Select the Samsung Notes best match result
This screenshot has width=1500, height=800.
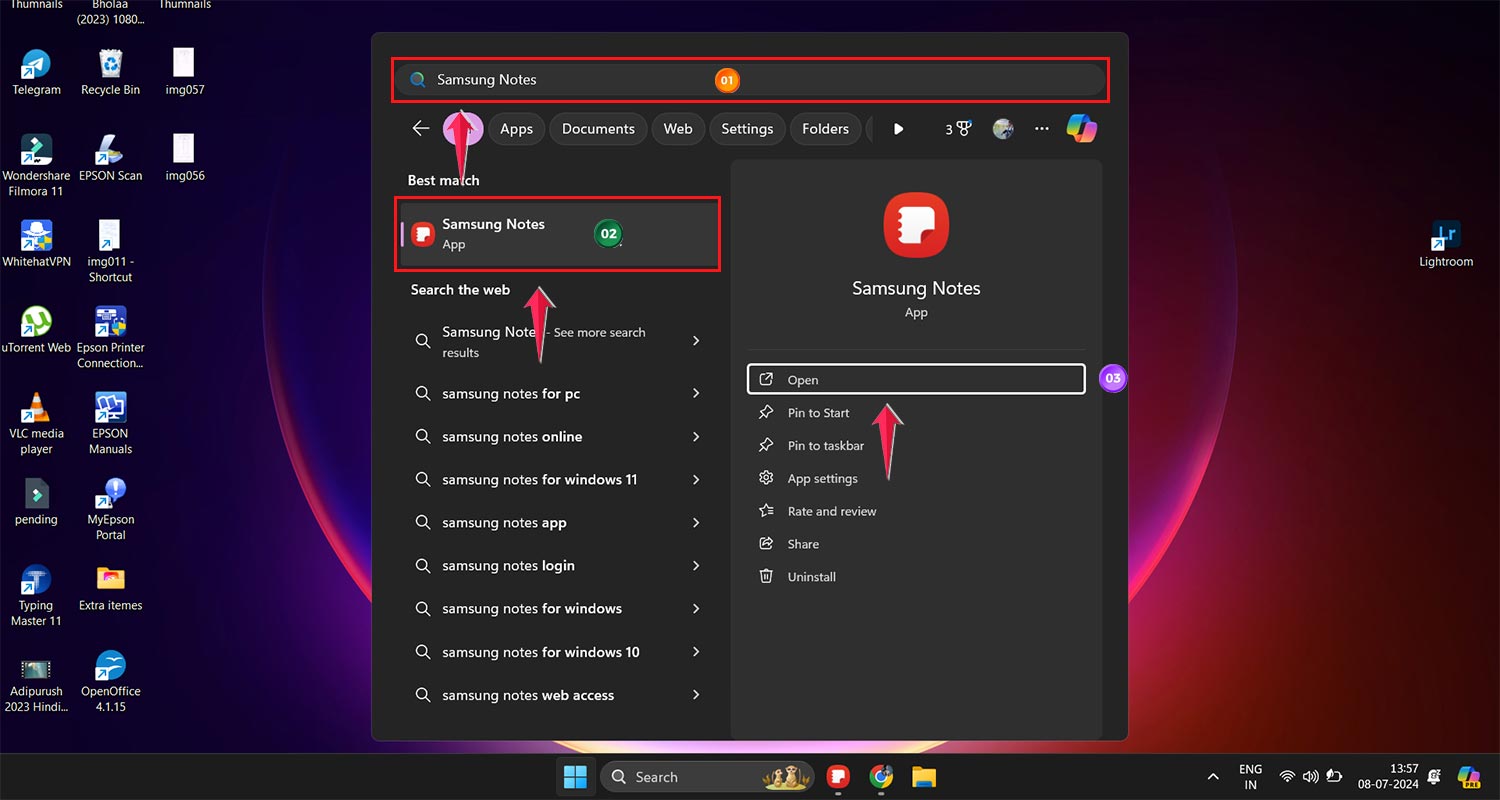pos(558,234)
